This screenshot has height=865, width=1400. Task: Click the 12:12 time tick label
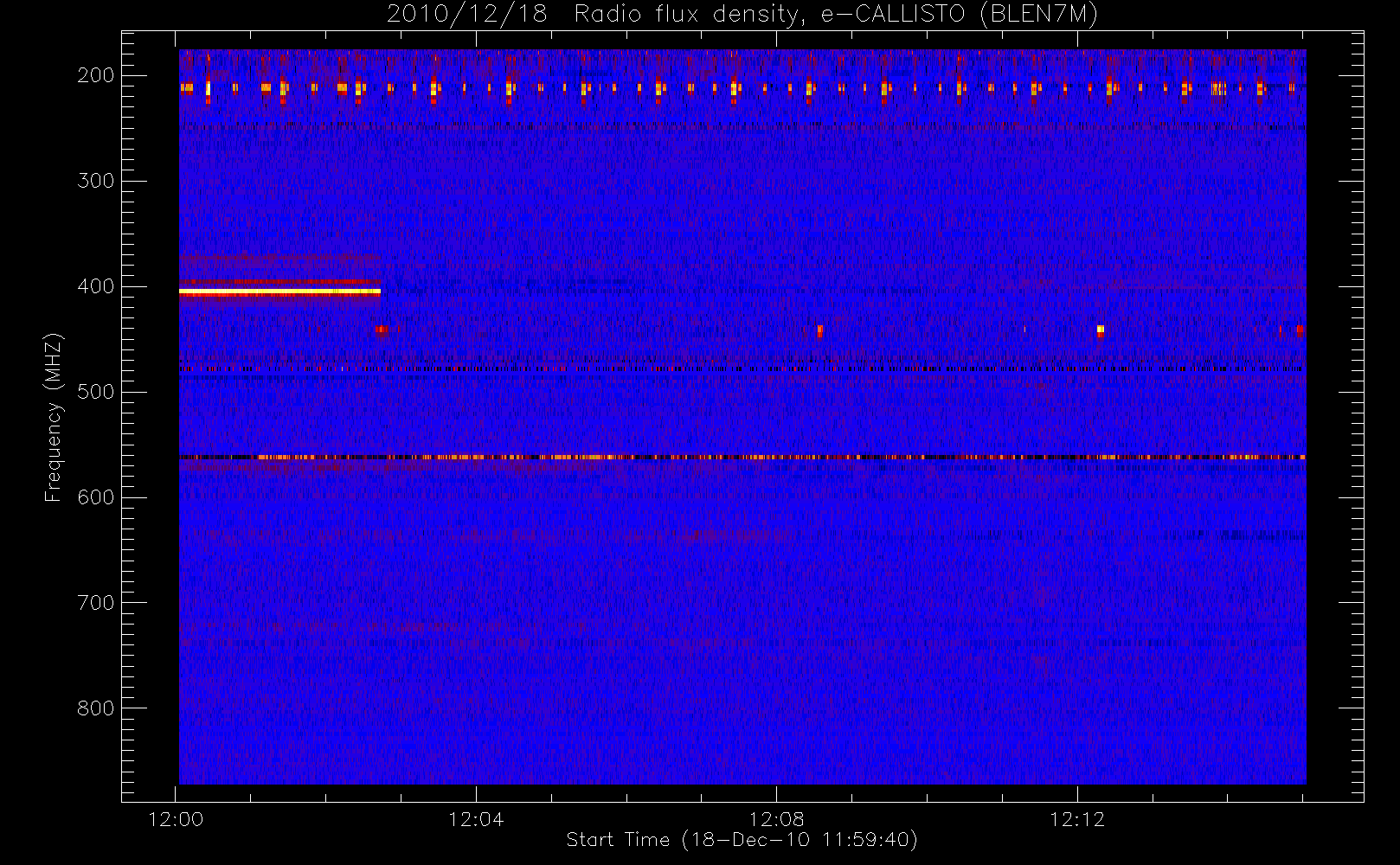point(1077,819)
